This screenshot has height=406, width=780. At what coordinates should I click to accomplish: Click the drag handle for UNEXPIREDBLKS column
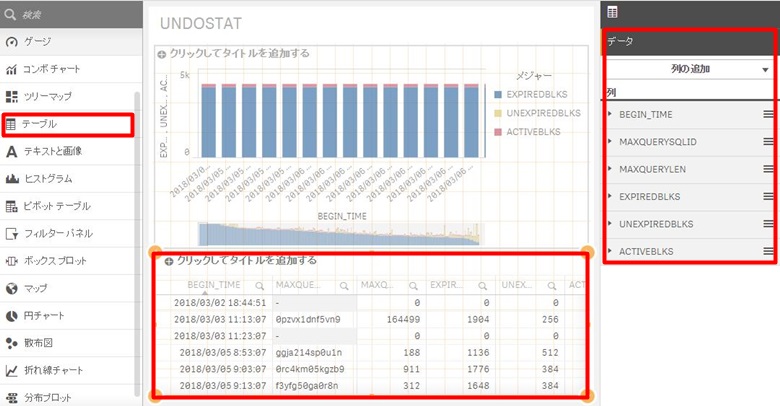pyautogui.click(x=768, y=224)
